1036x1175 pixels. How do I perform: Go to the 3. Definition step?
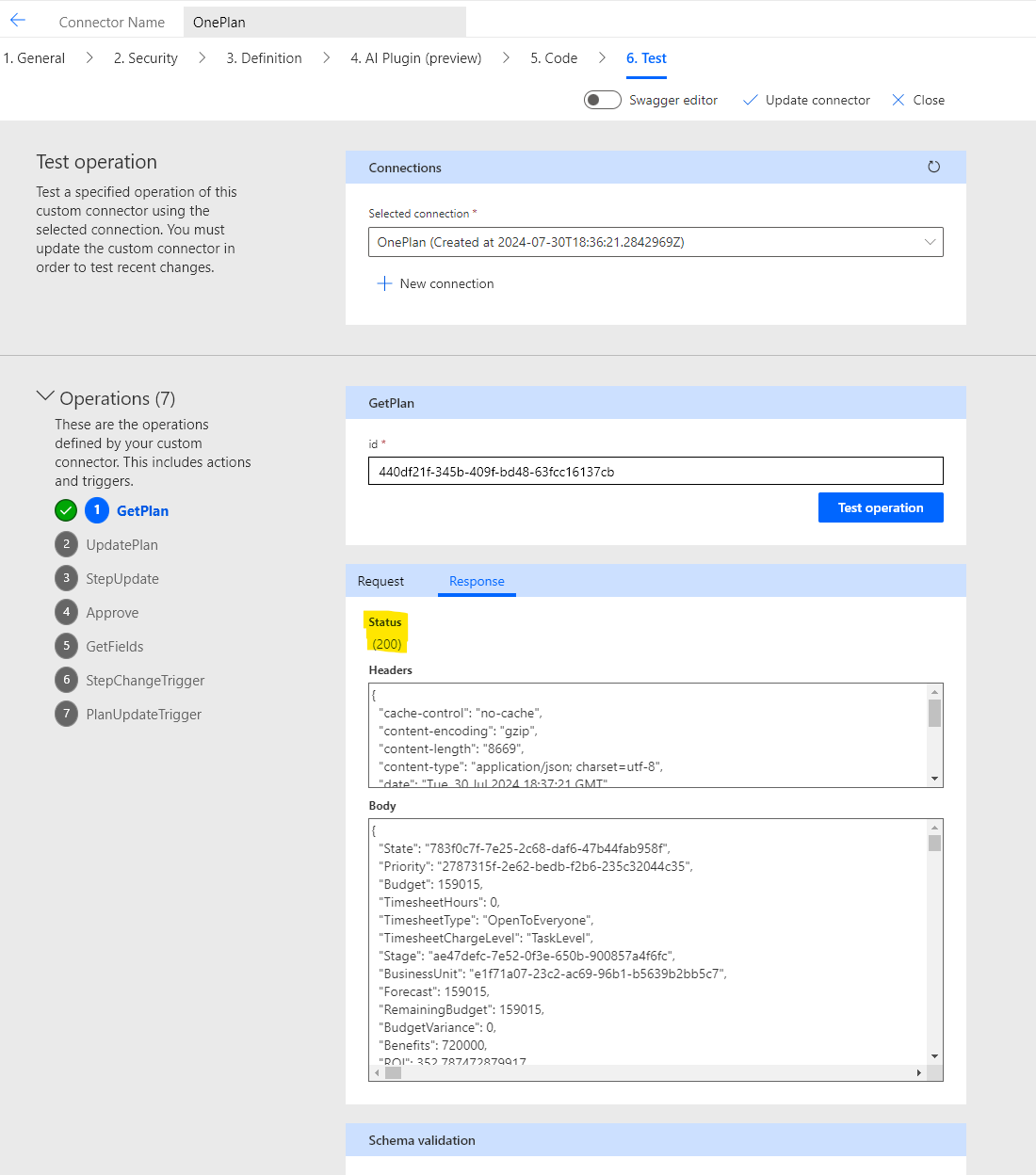coord(264,58)
